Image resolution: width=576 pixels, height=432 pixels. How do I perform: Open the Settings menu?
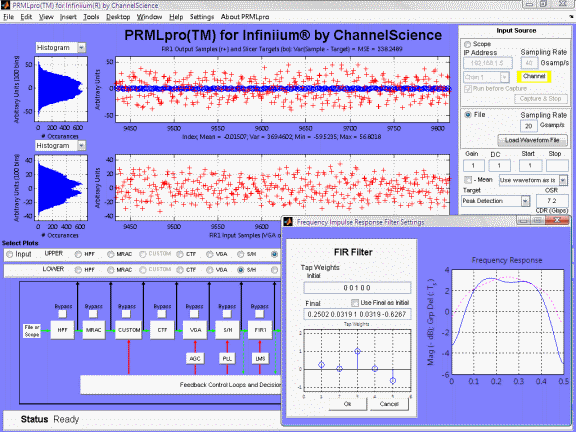(202, 17)
